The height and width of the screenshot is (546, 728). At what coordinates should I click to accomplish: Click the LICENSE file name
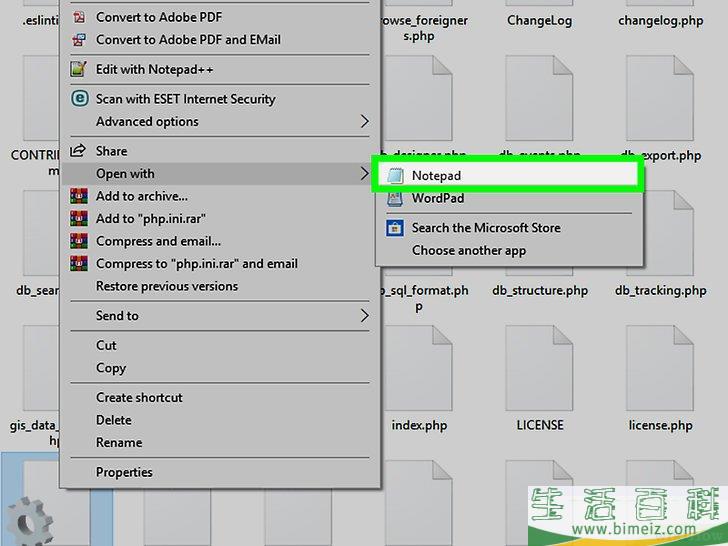pyautogui.click(x=540, y=425)
